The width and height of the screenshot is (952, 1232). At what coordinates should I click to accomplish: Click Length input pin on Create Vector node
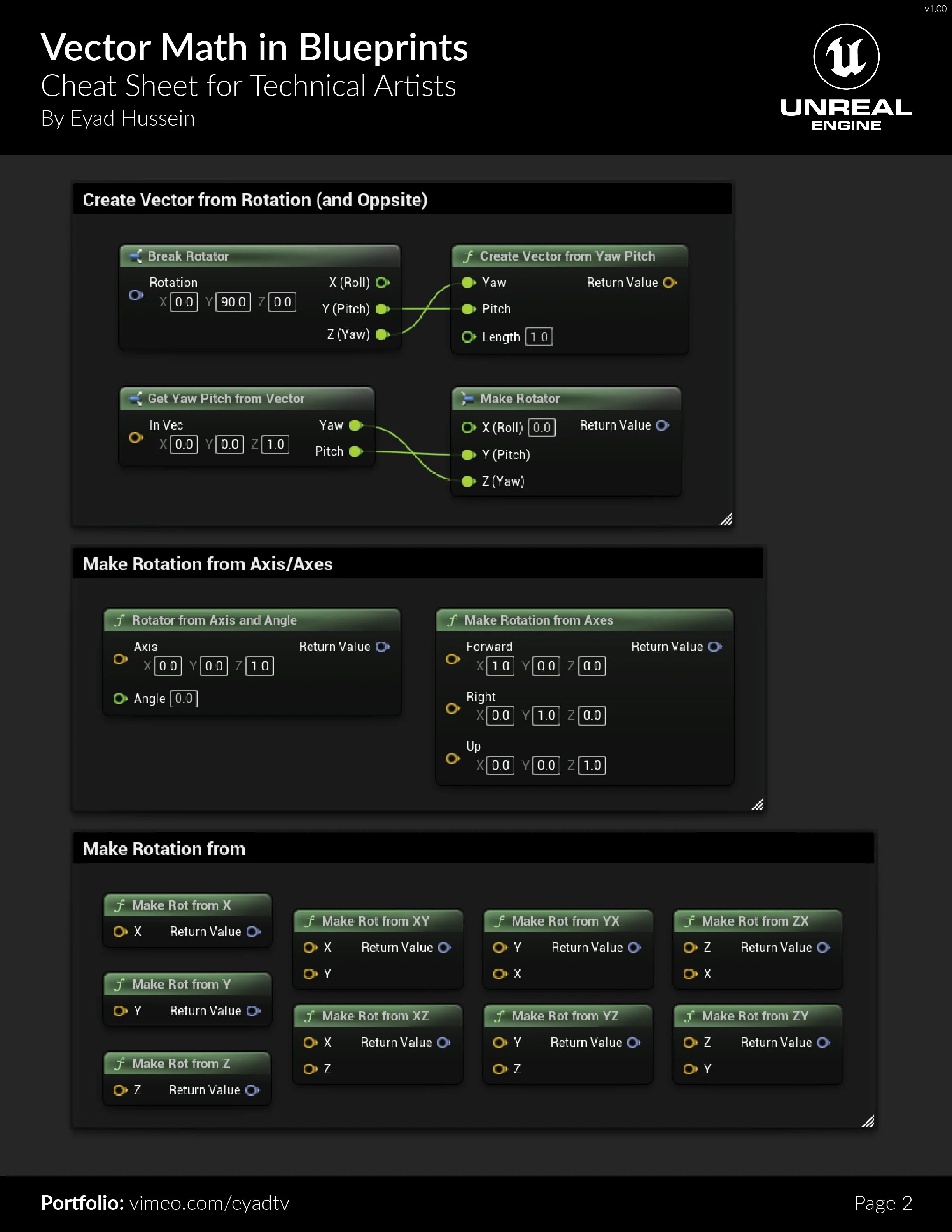(468, 337)
